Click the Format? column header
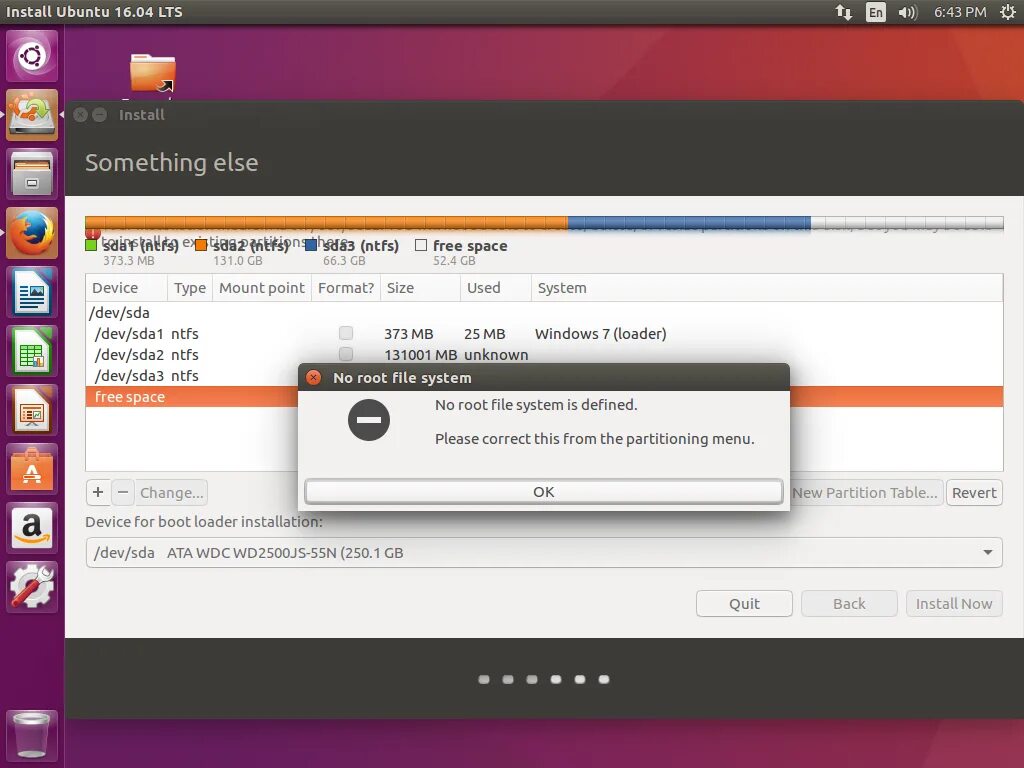The height and width of the screenshot is (768, 1024). [346, 288]
